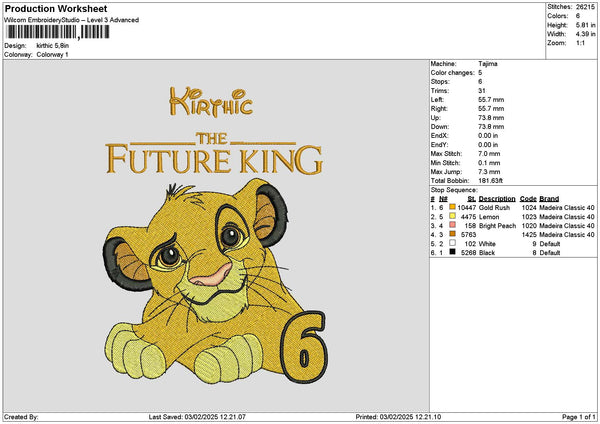Viewport: 600px width, 424px height.
Task: Click the 'Black' description in row 6
Action: 487,253
